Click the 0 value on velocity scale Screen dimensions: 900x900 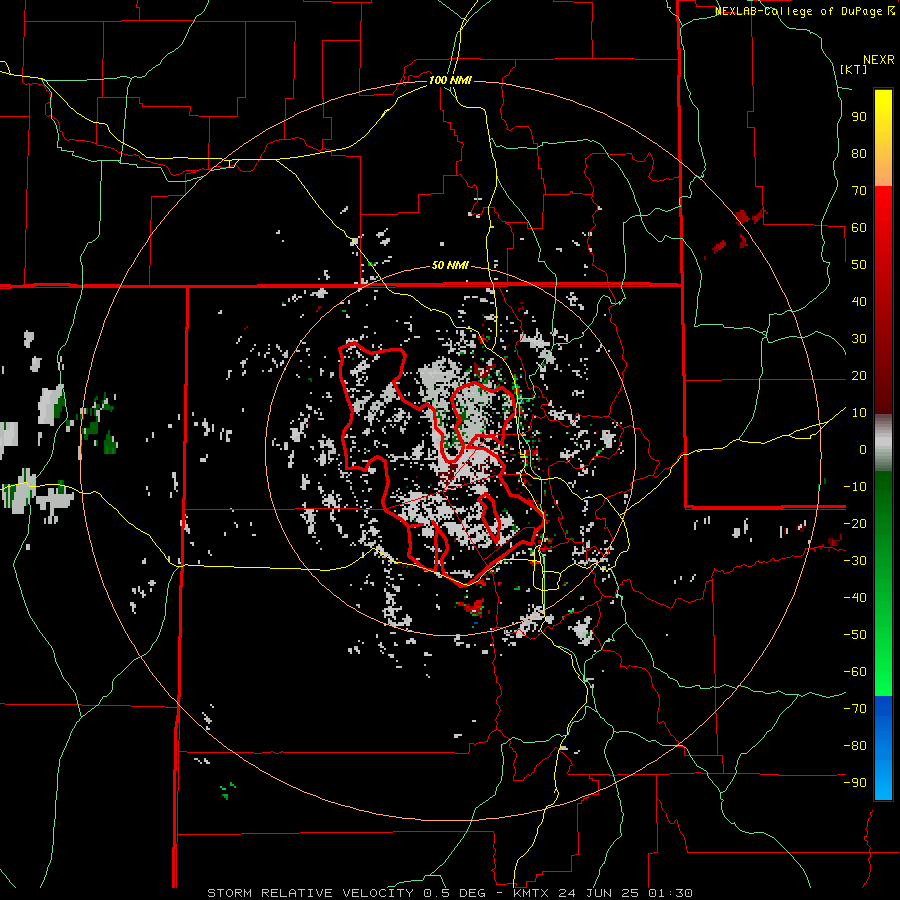pos(863,450)
